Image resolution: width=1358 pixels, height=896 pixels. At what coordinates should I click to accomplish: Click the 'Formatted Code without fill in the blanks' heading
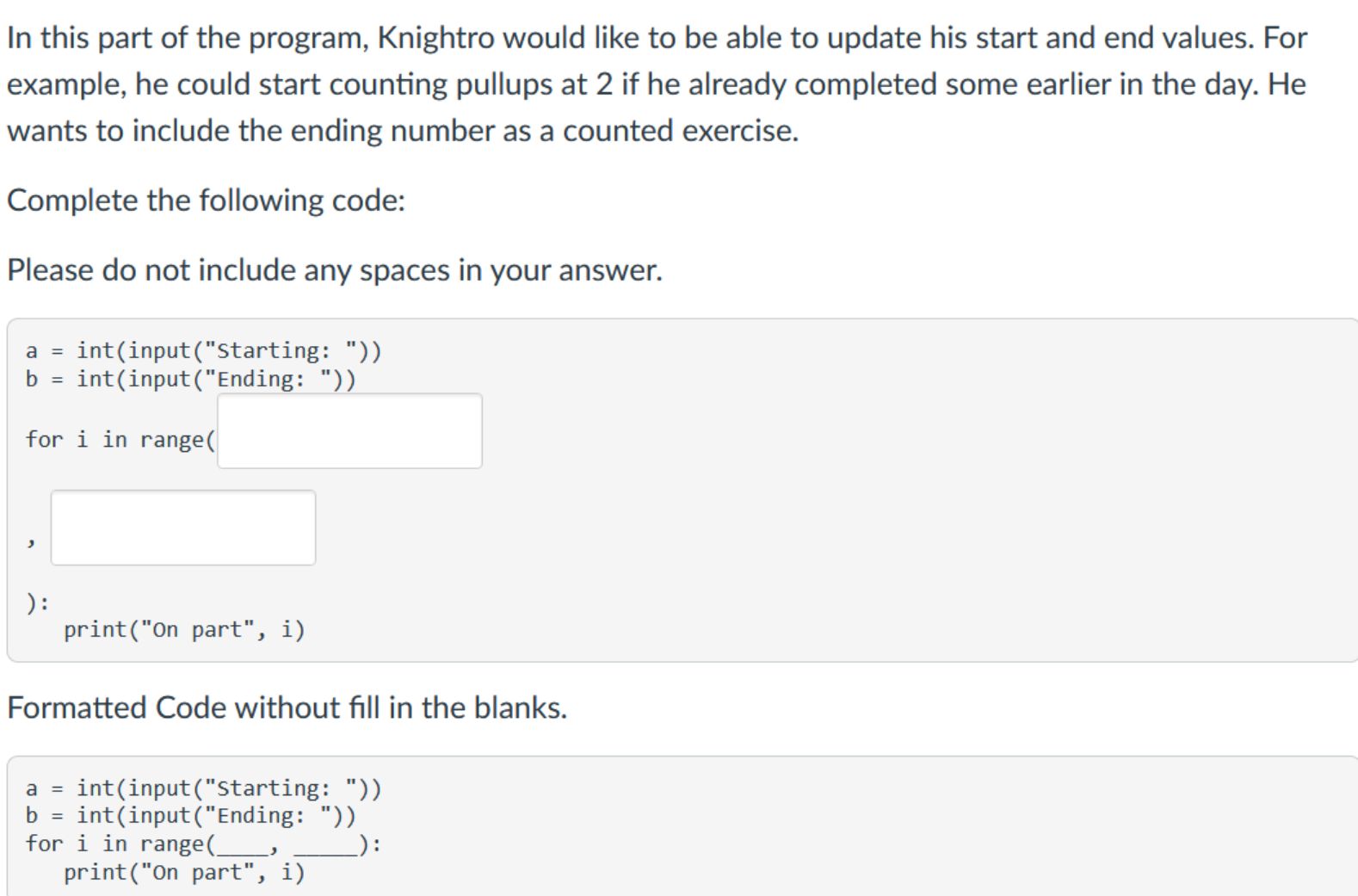coord(287,708)
